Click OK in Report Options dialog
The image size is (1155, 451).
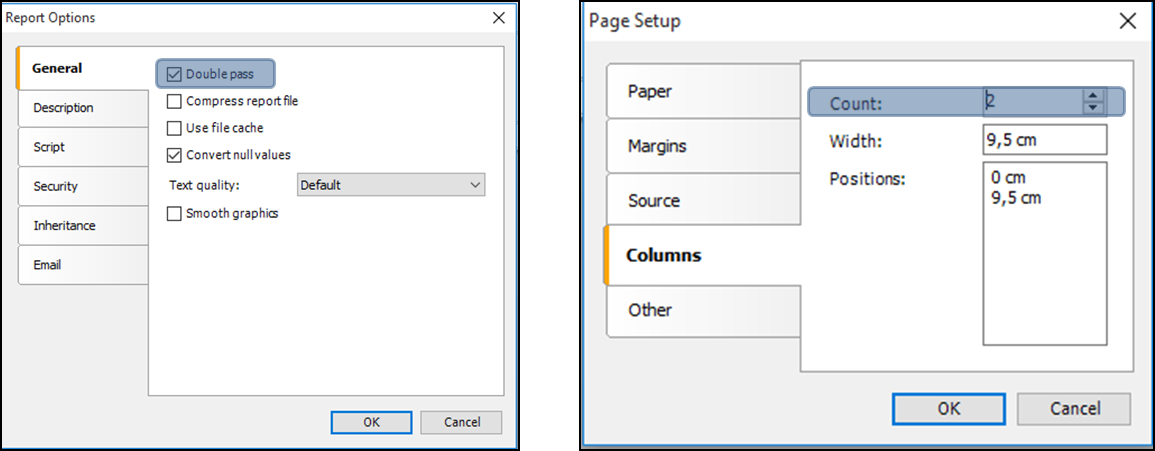(x=371, y=422)
